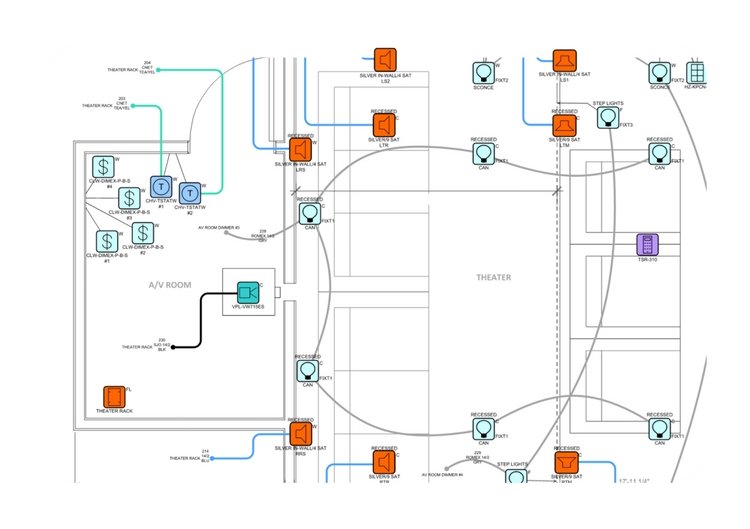750x529 pixels.
Task: Click the gray endpoint dot at AV ROOM DIMMER #4
Action: [447, 469]
